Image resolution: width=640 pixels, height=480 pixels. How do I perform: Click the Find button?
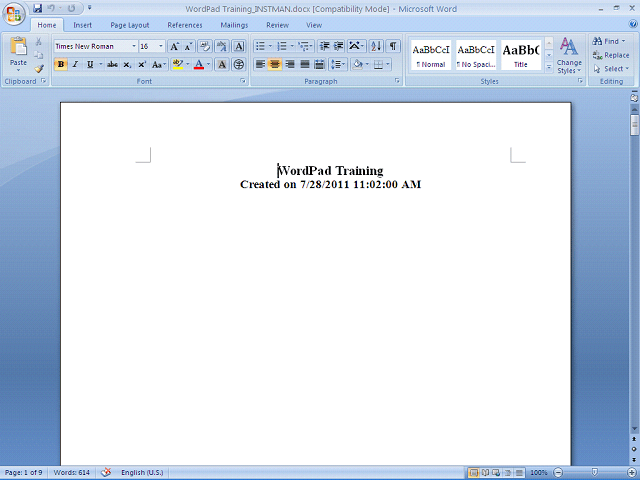tap(609, 41)
